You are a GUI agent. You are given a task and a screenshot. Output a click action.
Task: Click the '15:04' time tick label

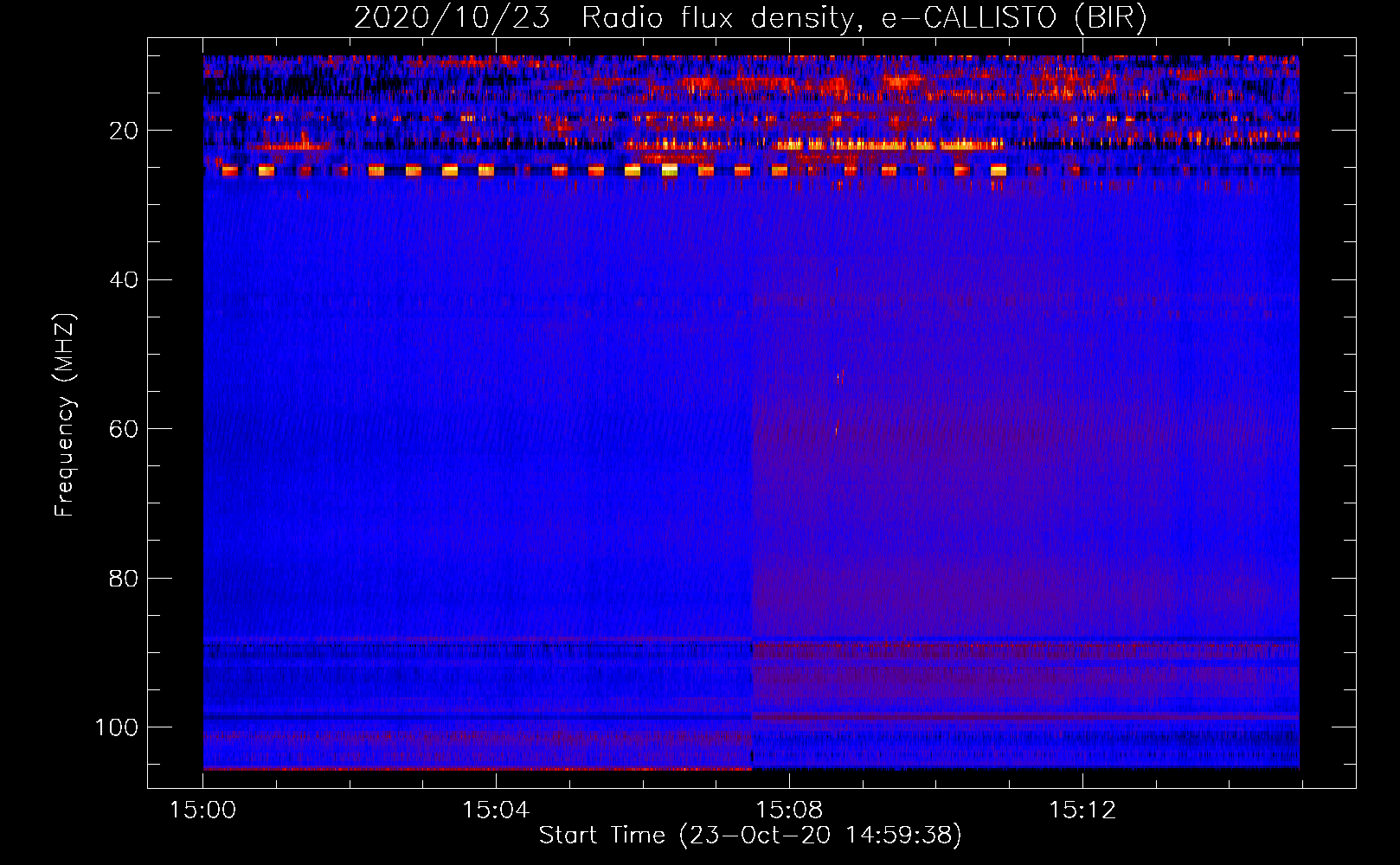(x=496, y=811)
